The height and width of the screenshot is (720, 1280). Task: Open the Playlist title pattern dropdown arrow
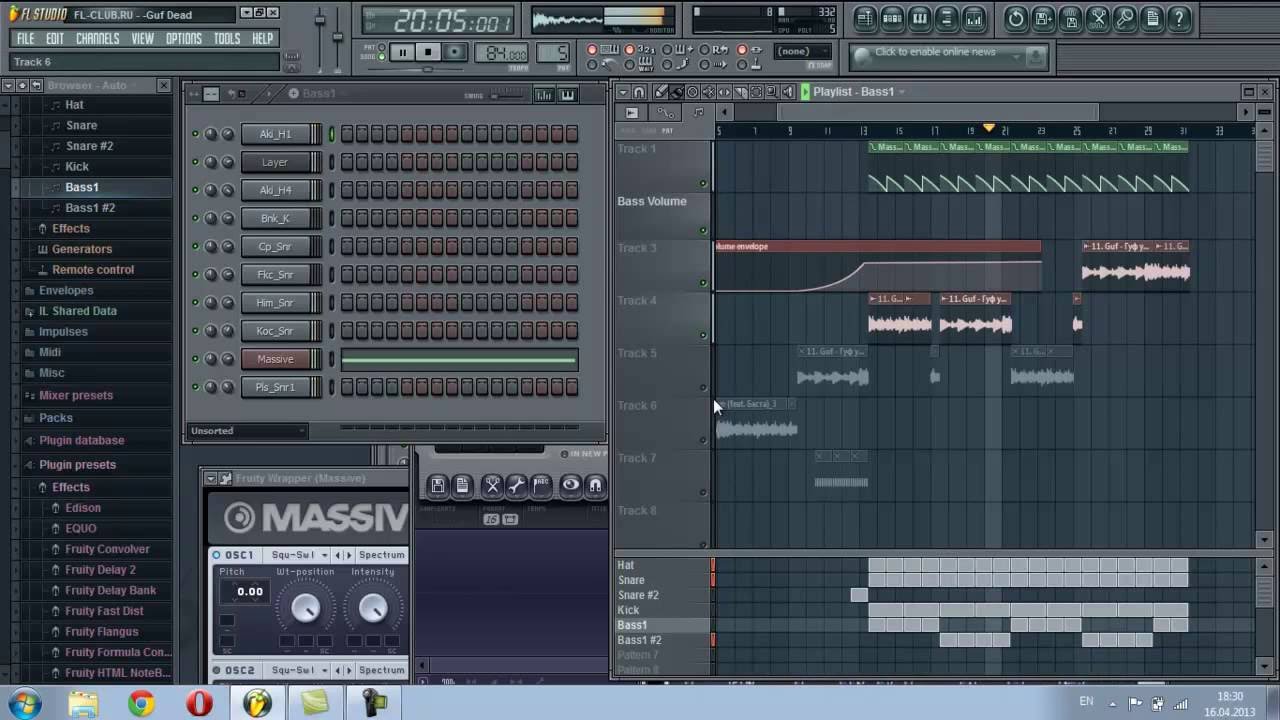tap(902, 92)
